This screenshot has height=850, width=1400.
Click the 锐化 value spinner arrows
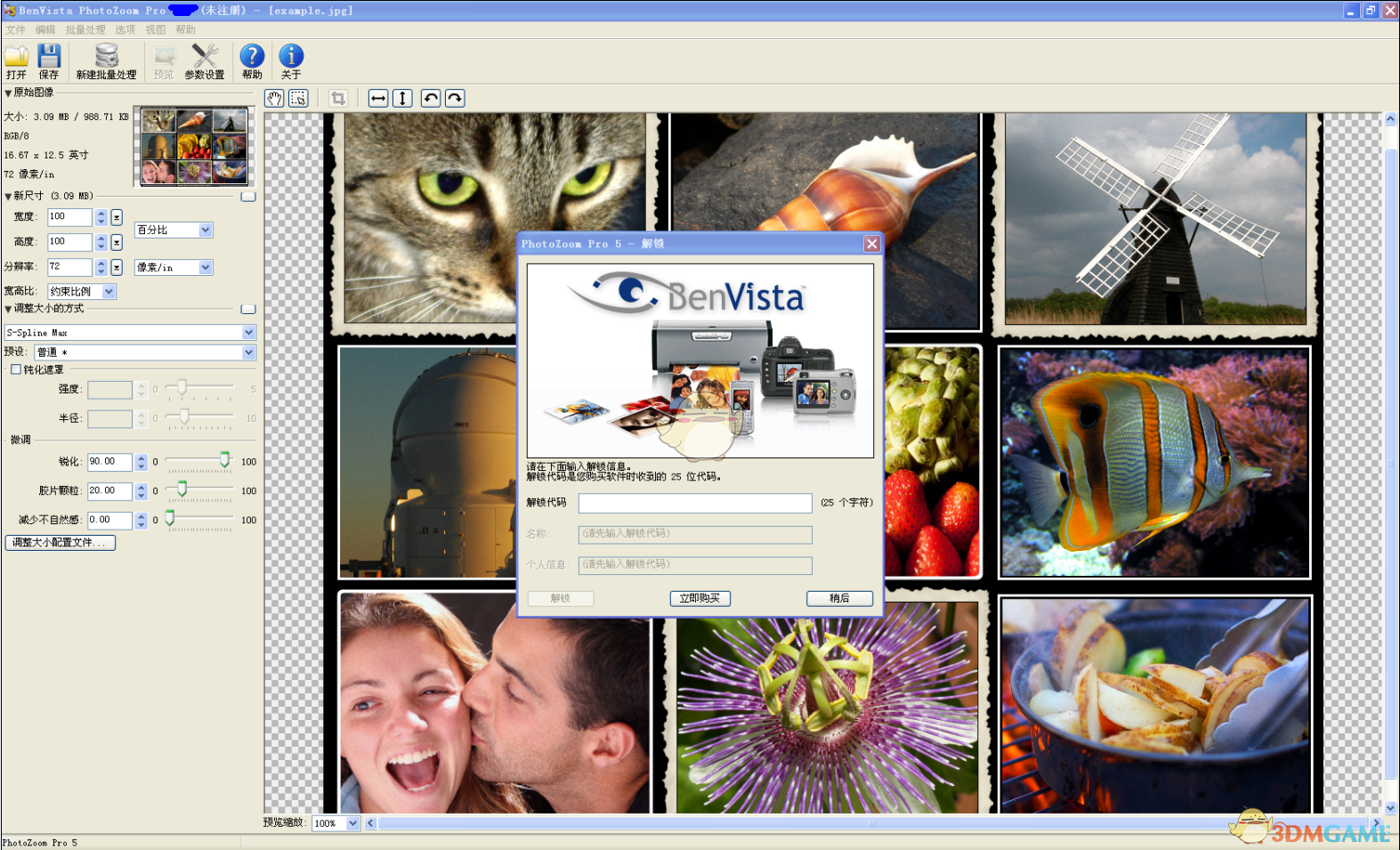coord(142,462)
